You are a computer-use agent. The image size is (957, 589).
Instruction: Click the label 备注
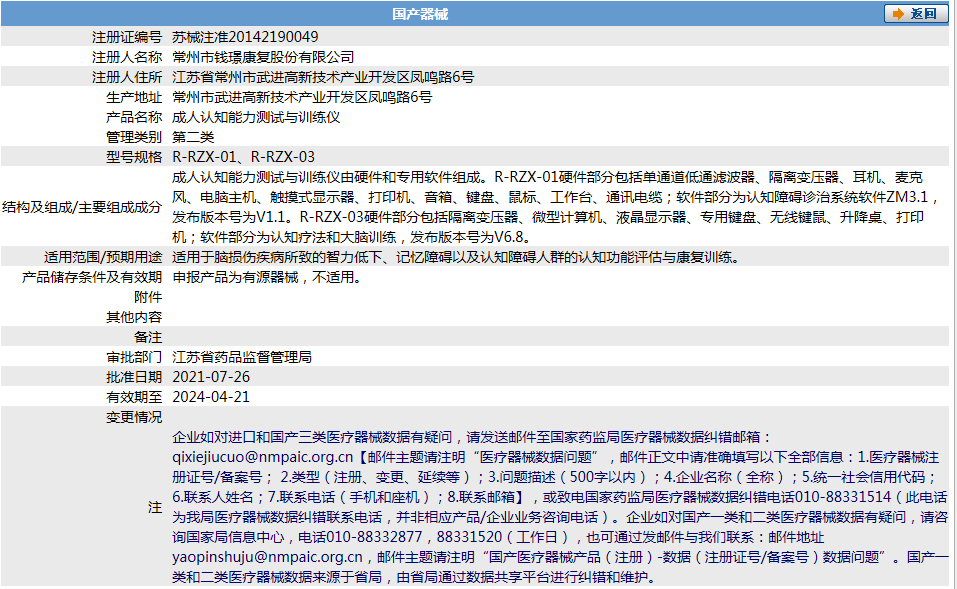pyautogui.click(x=148, y=338)
